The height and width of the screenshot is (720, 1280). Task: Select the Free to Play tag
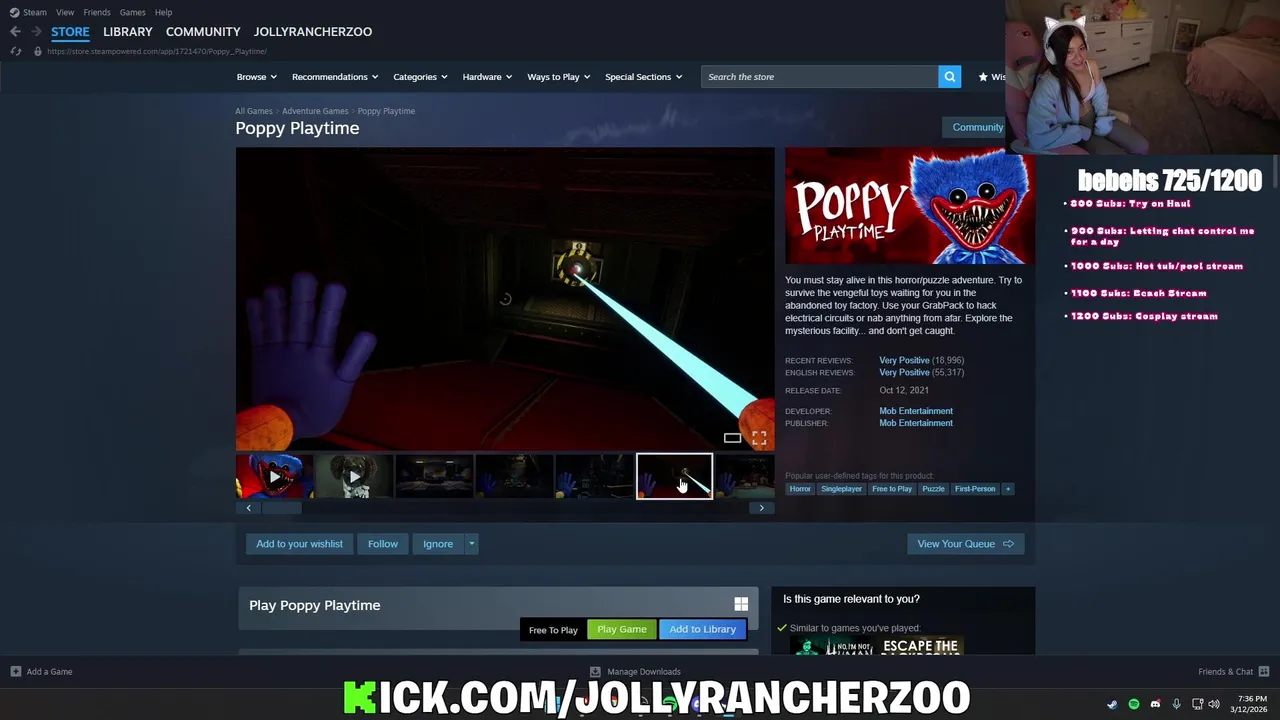coord(892,489)
